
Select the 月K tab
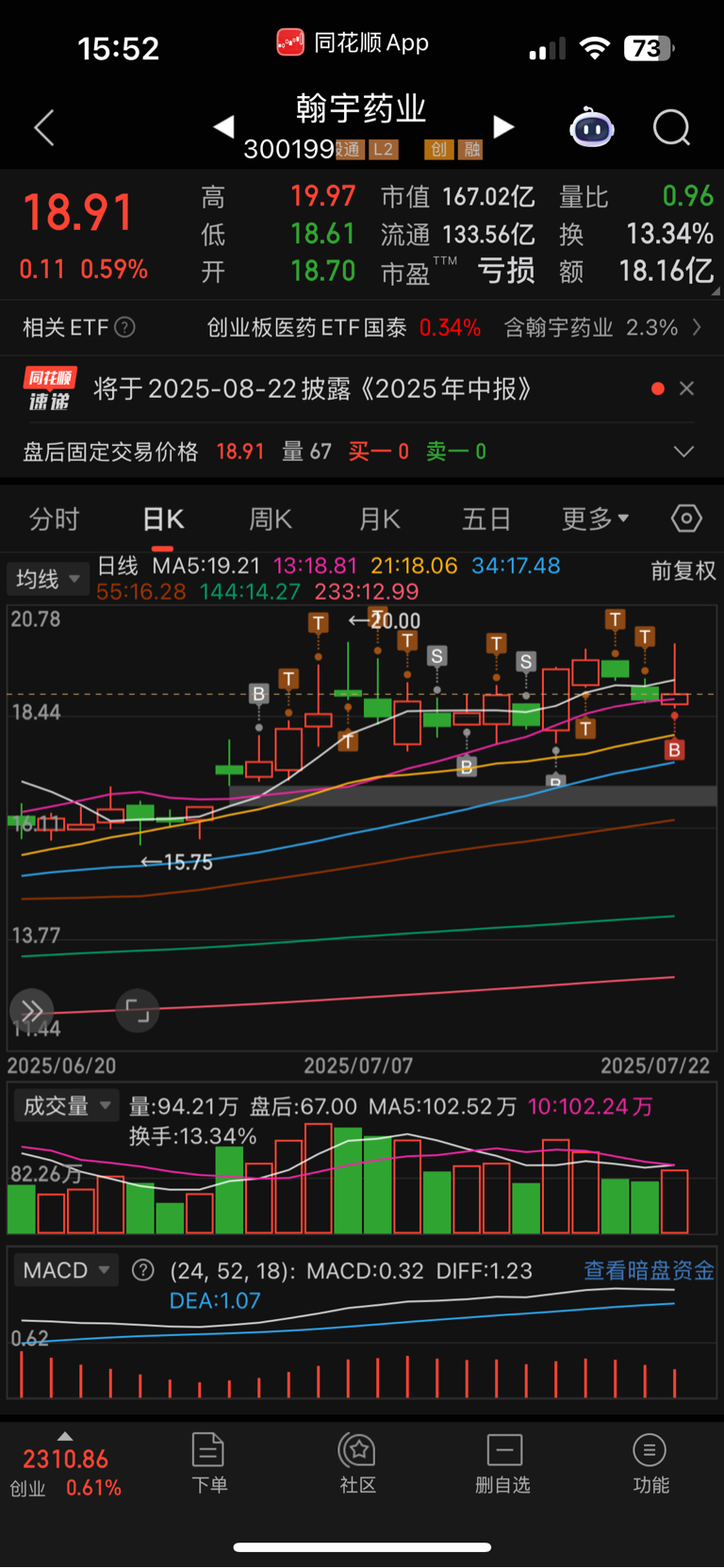pos(379,519)
